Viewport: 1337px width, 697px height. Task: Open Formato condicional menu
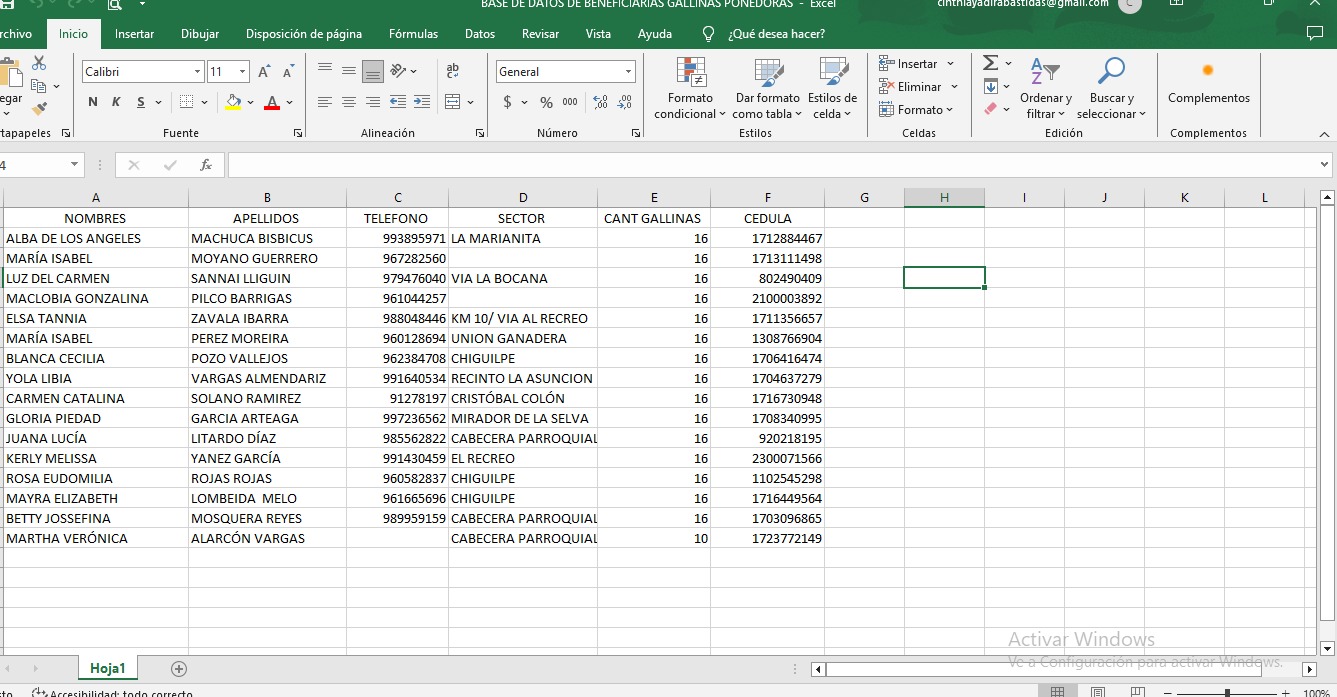coord(690,89)
